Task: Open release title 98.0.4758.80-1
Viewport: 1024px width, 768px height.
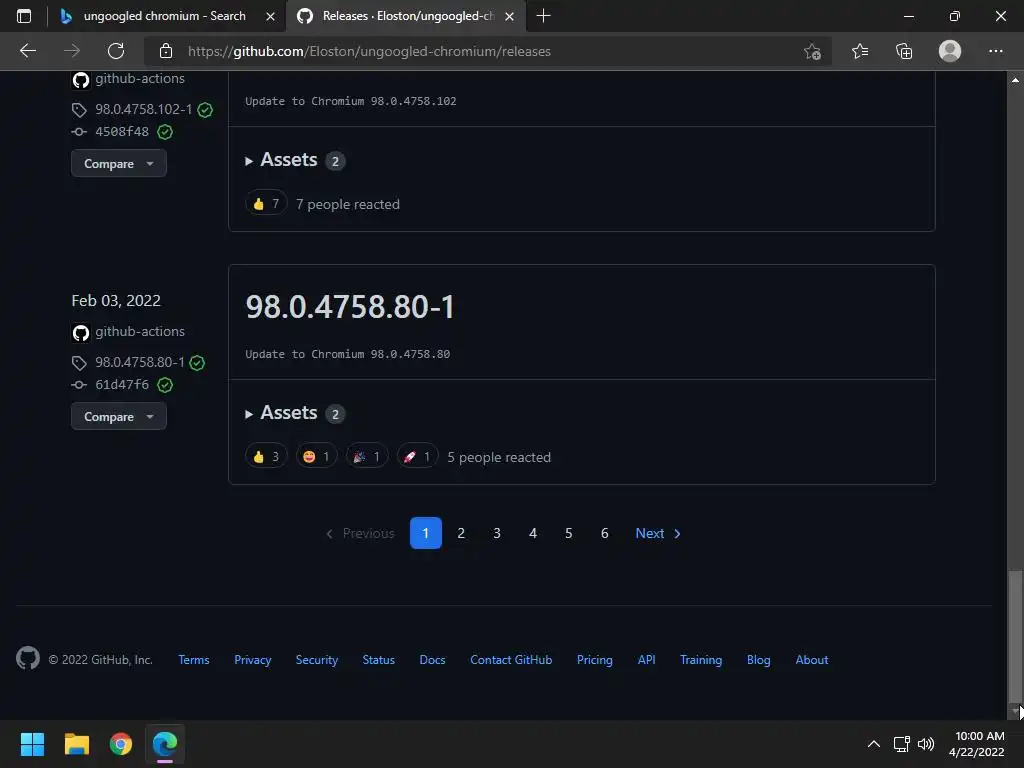Action: (x=350, y=306)
